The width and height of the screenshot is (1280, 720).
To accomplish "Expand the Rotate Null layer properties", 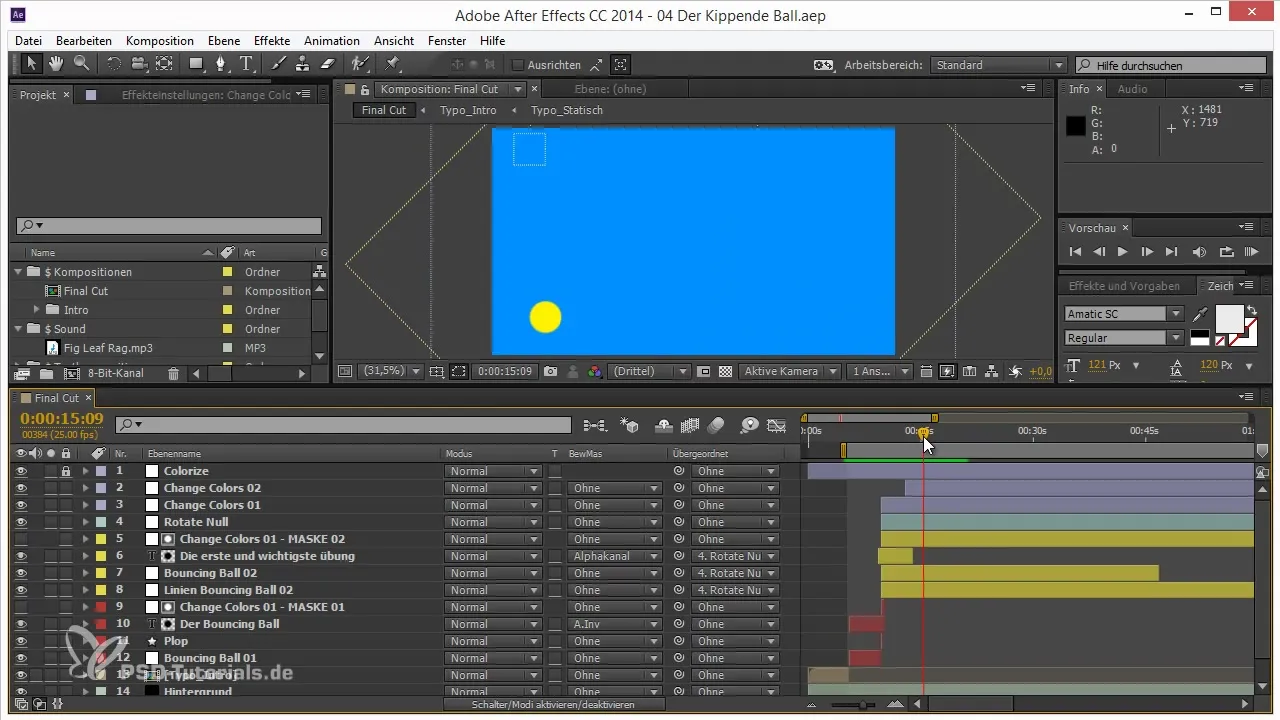I will pyautogui.click(x=85, y=522).
